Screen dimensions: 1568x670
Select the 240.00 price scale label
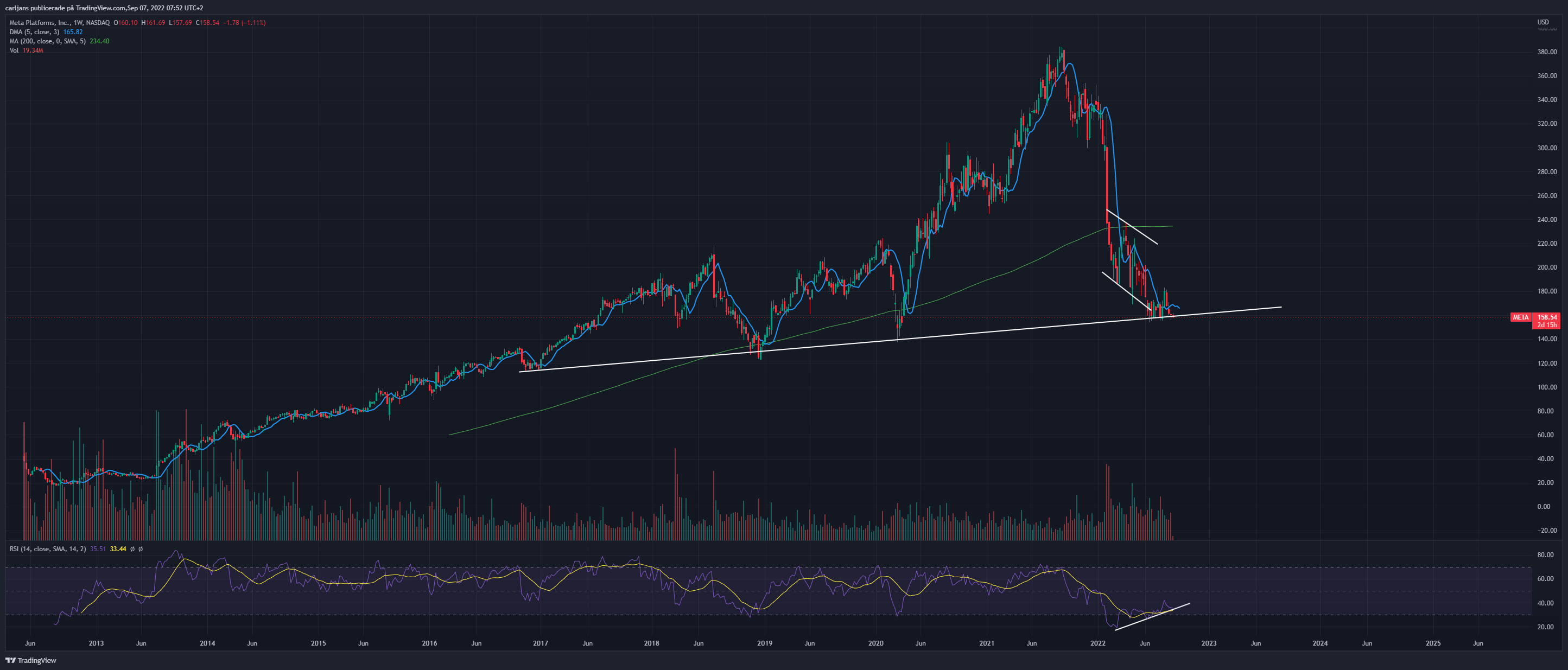pyautogui.click(x=1547, y=219)
